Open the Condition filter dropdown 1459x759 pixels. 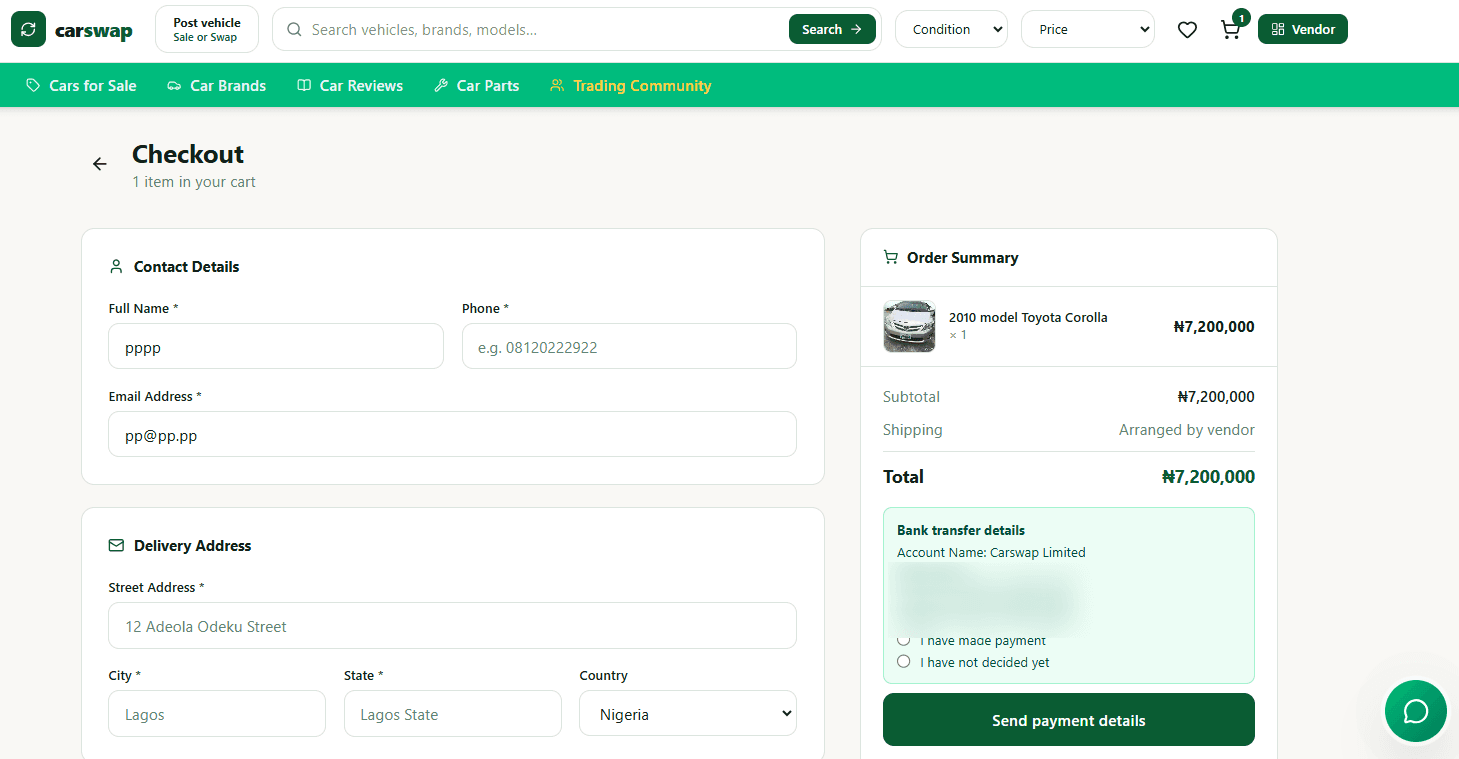coord(951,30)
